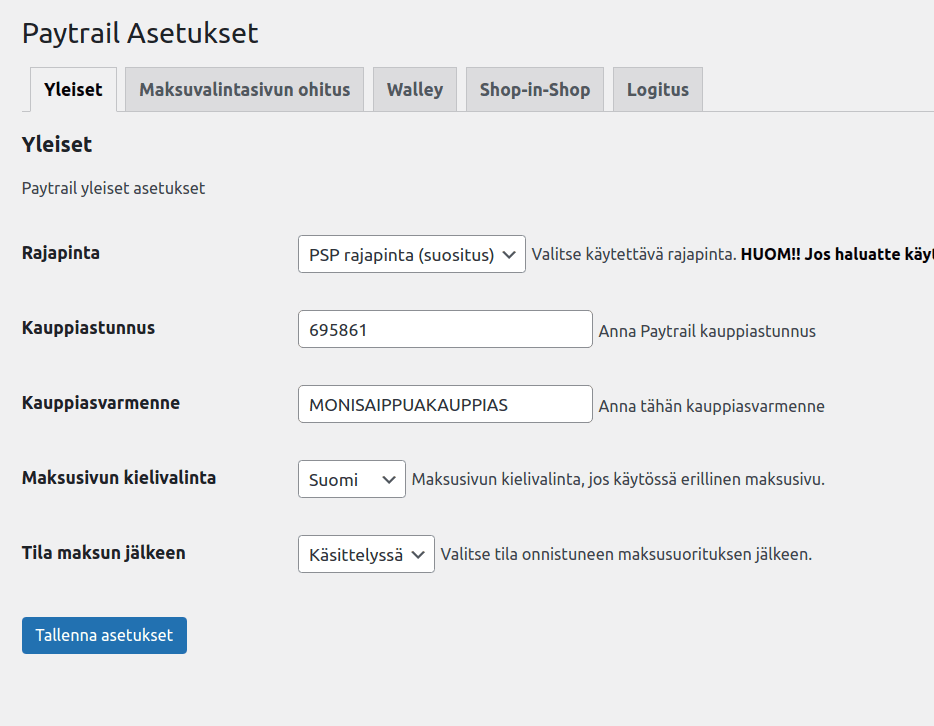Click the 'Paytrail yleiset asetukset' description text

pos(113,188)
